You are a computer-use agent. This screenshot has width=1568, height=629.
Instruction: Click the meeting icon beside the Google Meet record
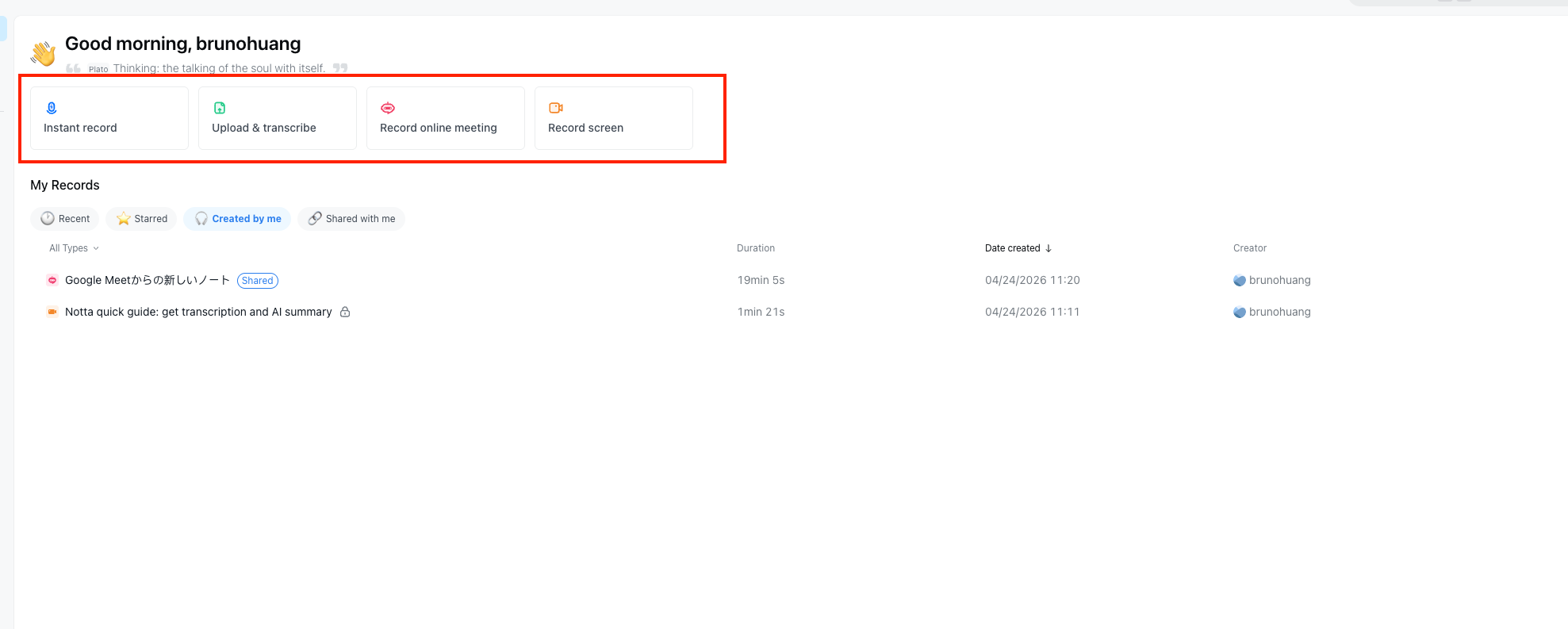(52, 280)
